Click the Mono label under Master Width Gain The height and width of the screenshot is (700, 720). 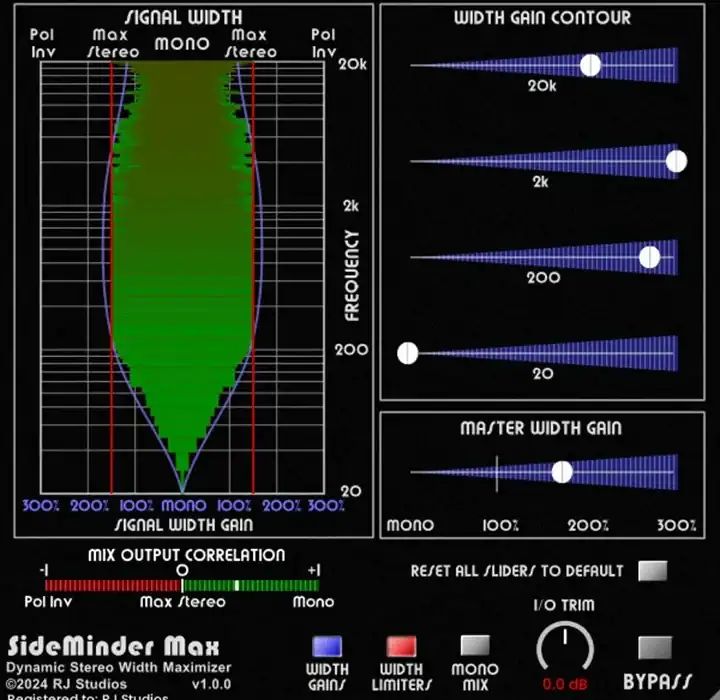tap(410, 525)
